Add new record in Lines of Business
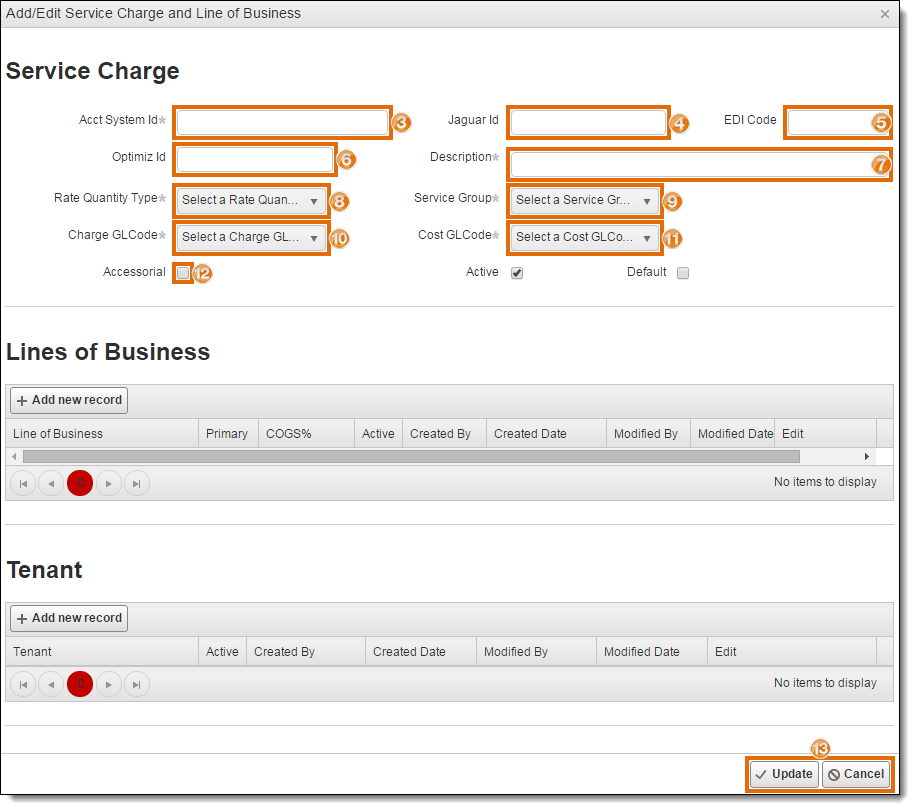915x810 pixels. click(x=69, y=400)
